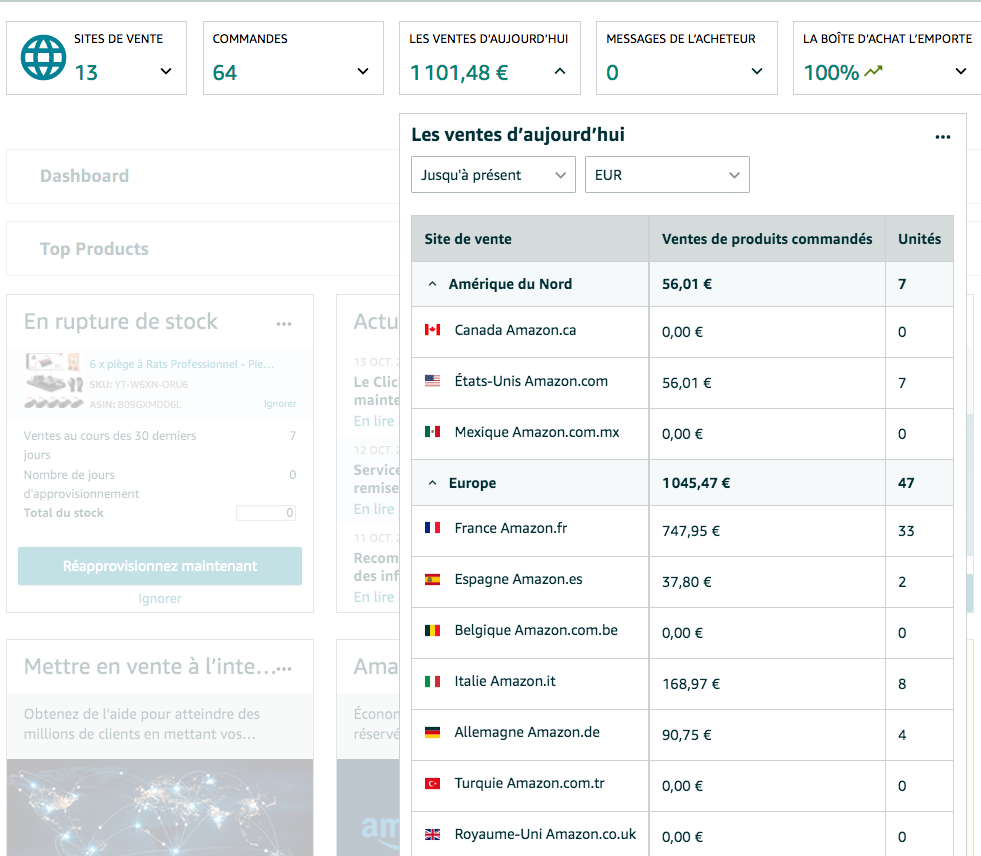Image resolution: width=981 pixels, height=856 pixels.
Task: Click the 13 sales sites count
Action: pyautogui.click(x=86, y=73)
